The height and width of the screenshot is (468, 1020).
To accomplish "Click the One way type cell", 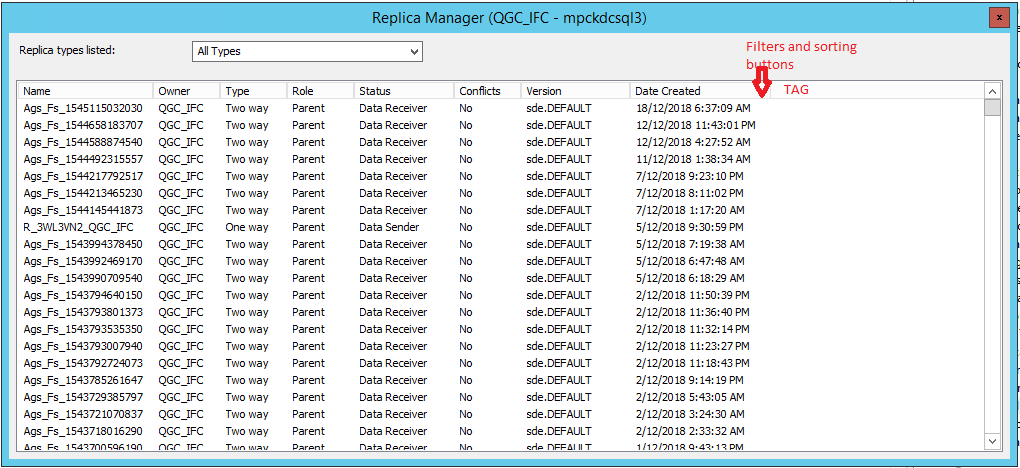I will click(247, 227).
